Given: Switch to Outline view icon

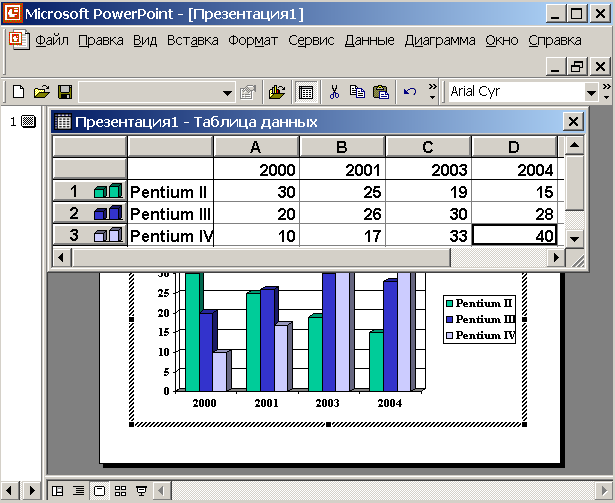Looking at the screenshot, I should pos(78,491).
